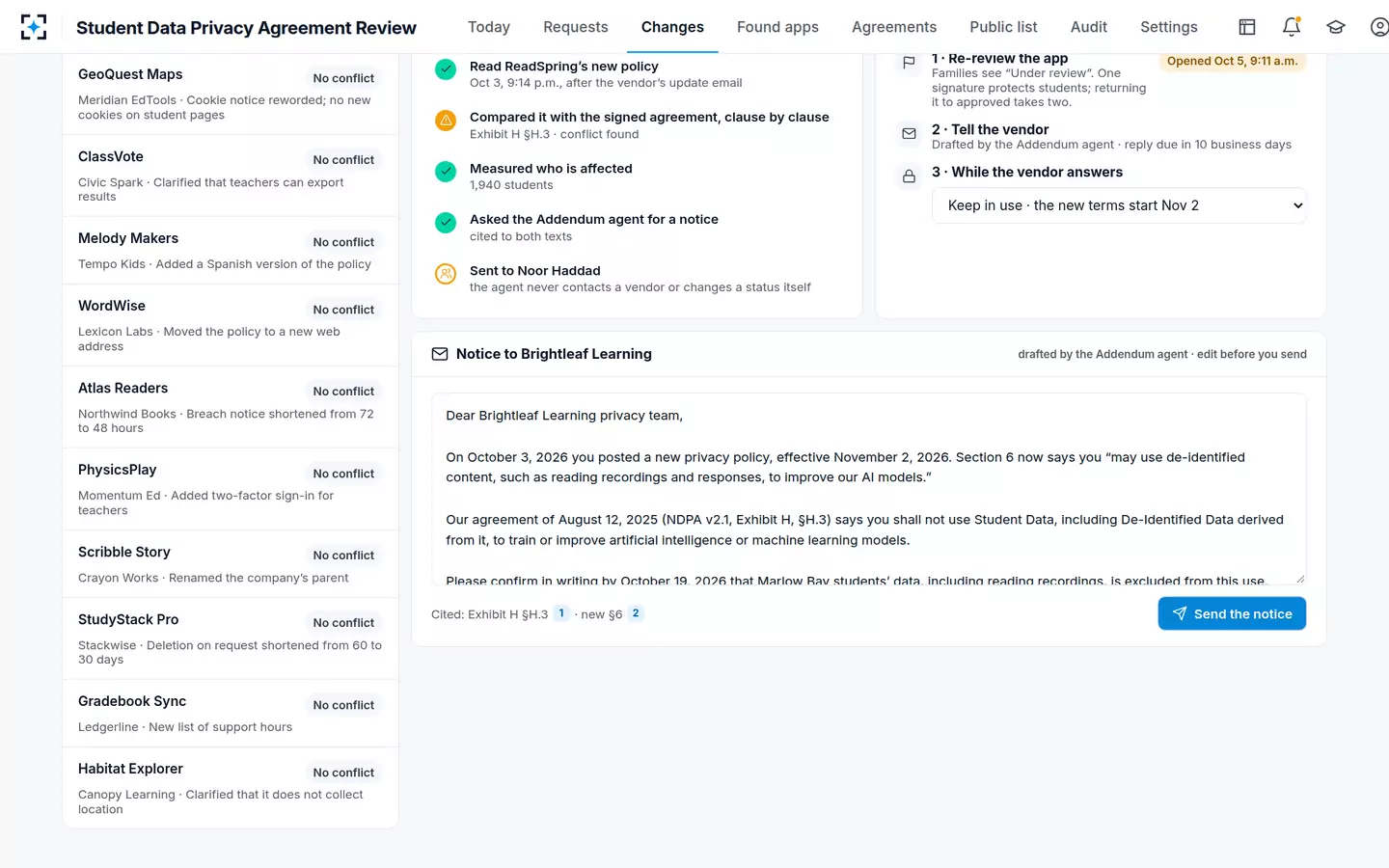Click the No conflict badge on StudyStack Pro
1389x868 pixels.
343,623
